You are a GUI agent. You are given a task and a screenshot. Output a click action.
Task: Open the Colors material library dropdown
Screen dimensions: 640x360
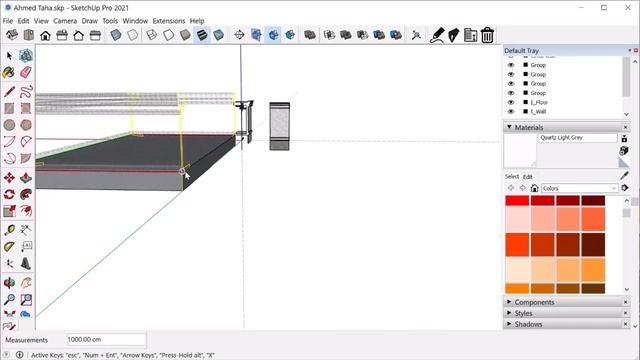579,188
